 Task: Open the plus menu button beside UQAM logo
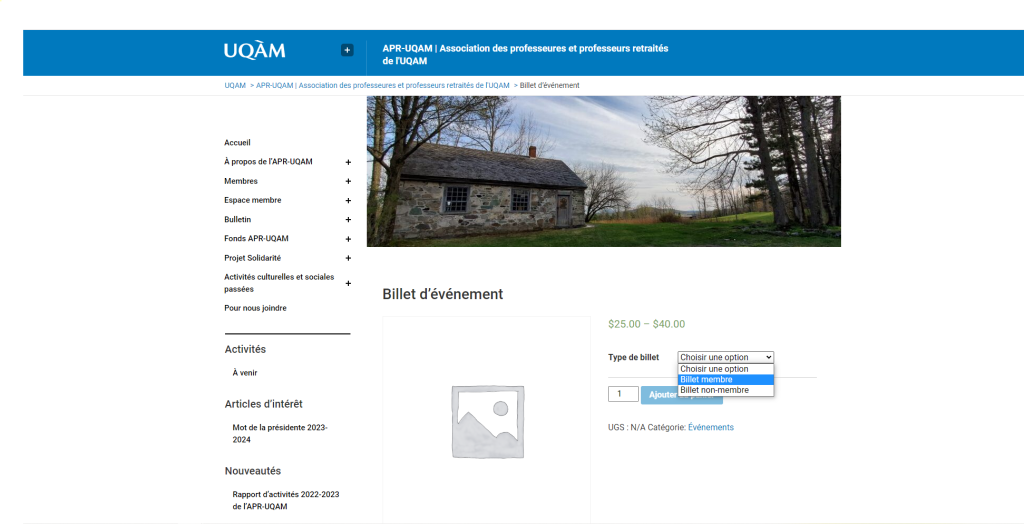pos(347,50)
